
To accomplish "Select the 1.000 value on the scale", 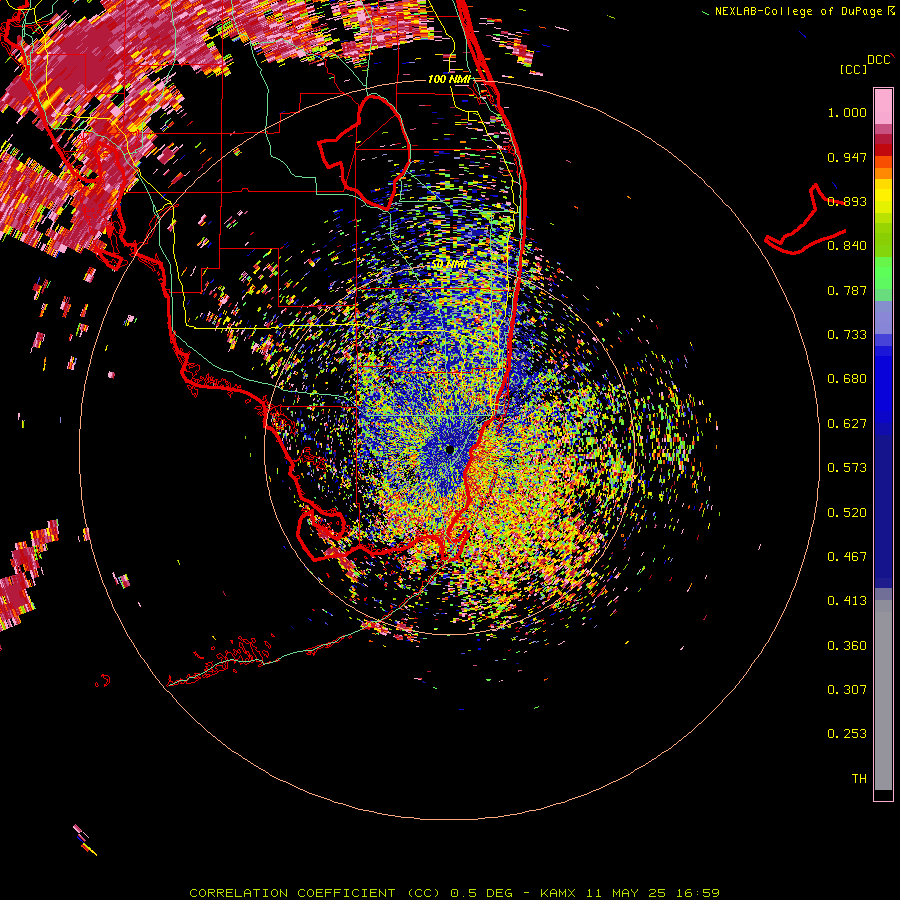I will click(847, 112).
